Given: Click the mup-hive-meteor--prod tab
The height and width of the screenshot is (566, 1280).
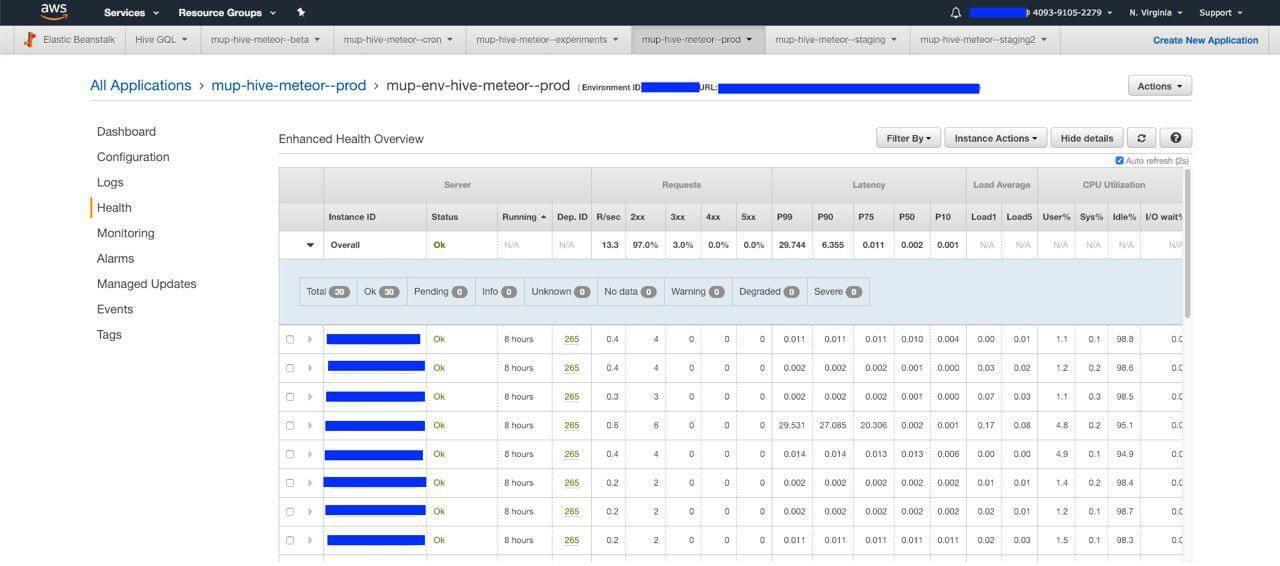Looking at the screenshot, I should tap(697, 40).
